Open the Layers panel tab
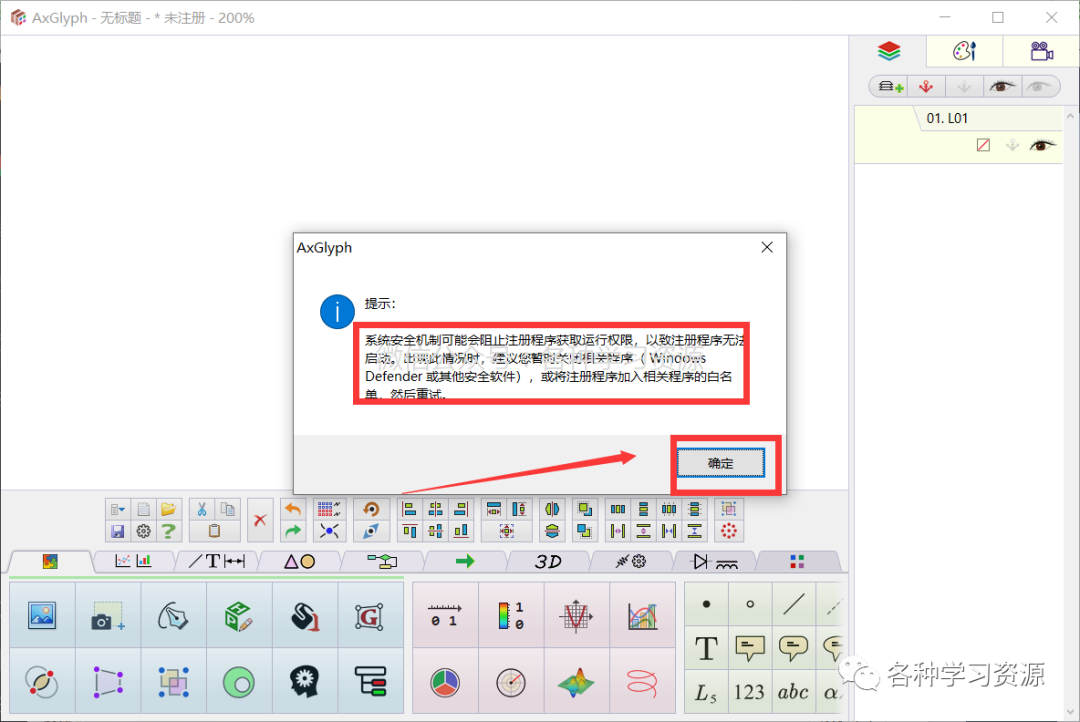 889,51
